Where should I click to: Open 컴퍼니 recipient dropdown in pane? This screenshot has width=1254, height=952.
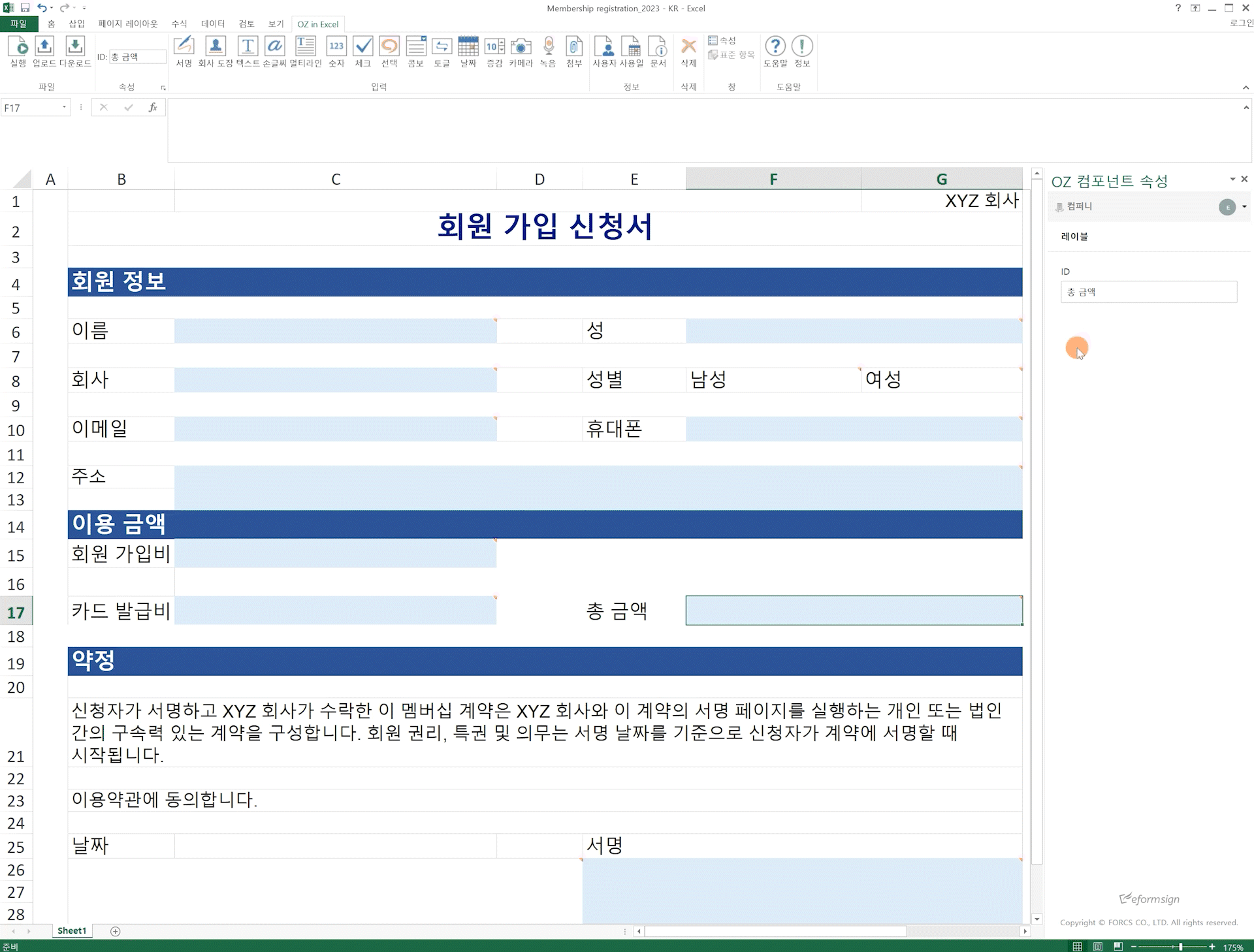pyautogui.click(x=1244, y=207)
